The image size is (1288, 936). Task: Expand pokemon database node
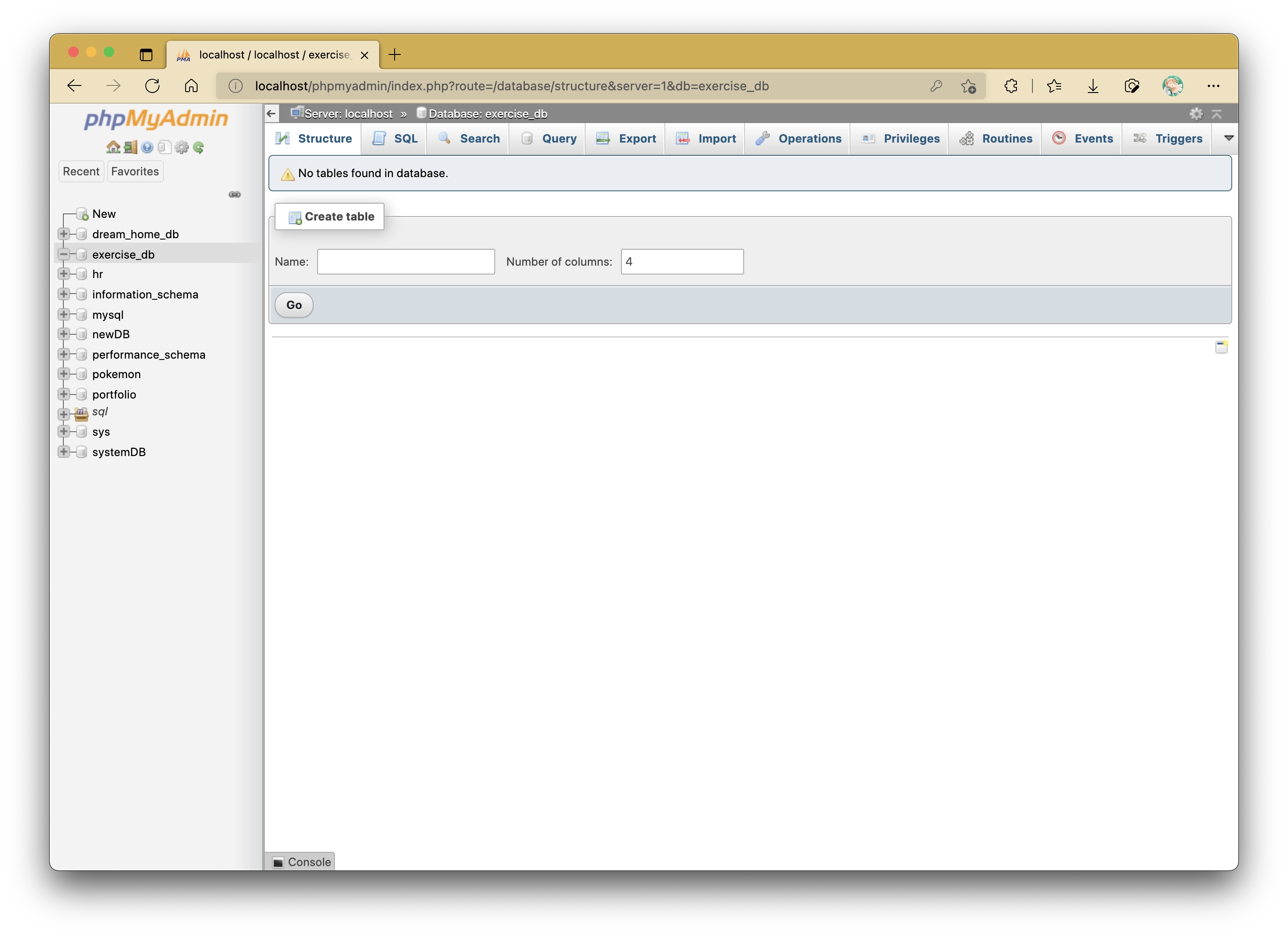click(64, 374)
